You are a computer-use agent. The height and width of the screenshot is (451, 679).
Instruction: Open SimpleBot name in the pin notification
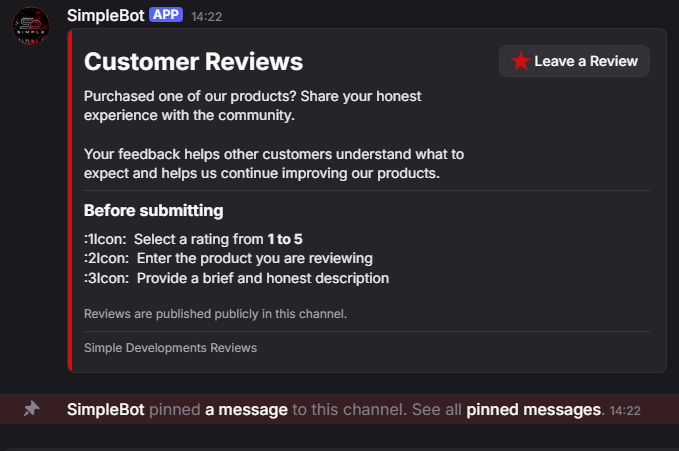tap(105, 409)
